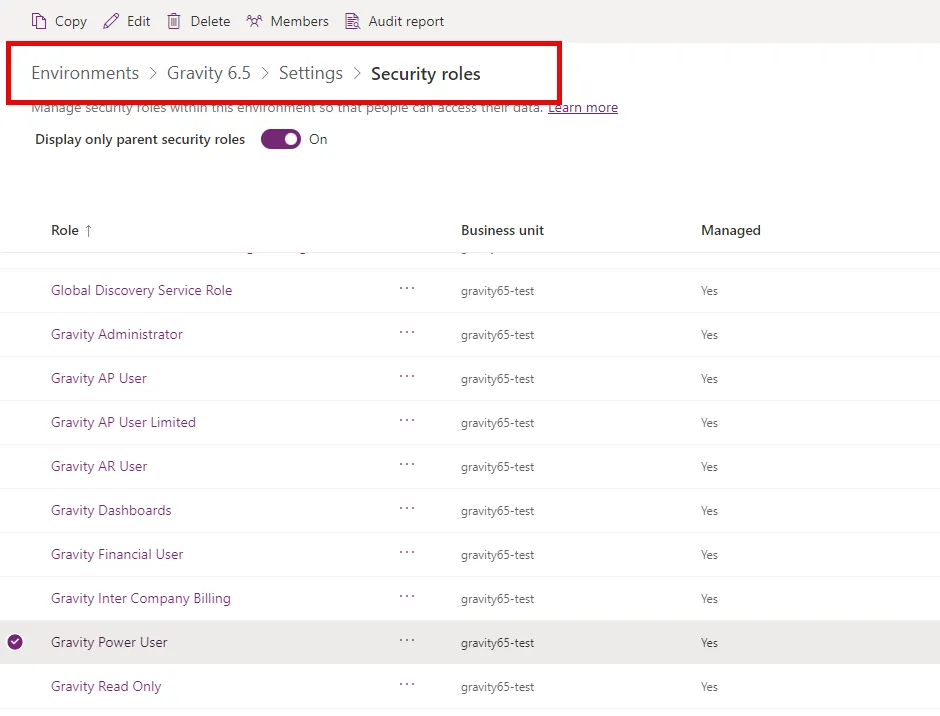Click the Edit pencil icon

(x=111, y=22)
